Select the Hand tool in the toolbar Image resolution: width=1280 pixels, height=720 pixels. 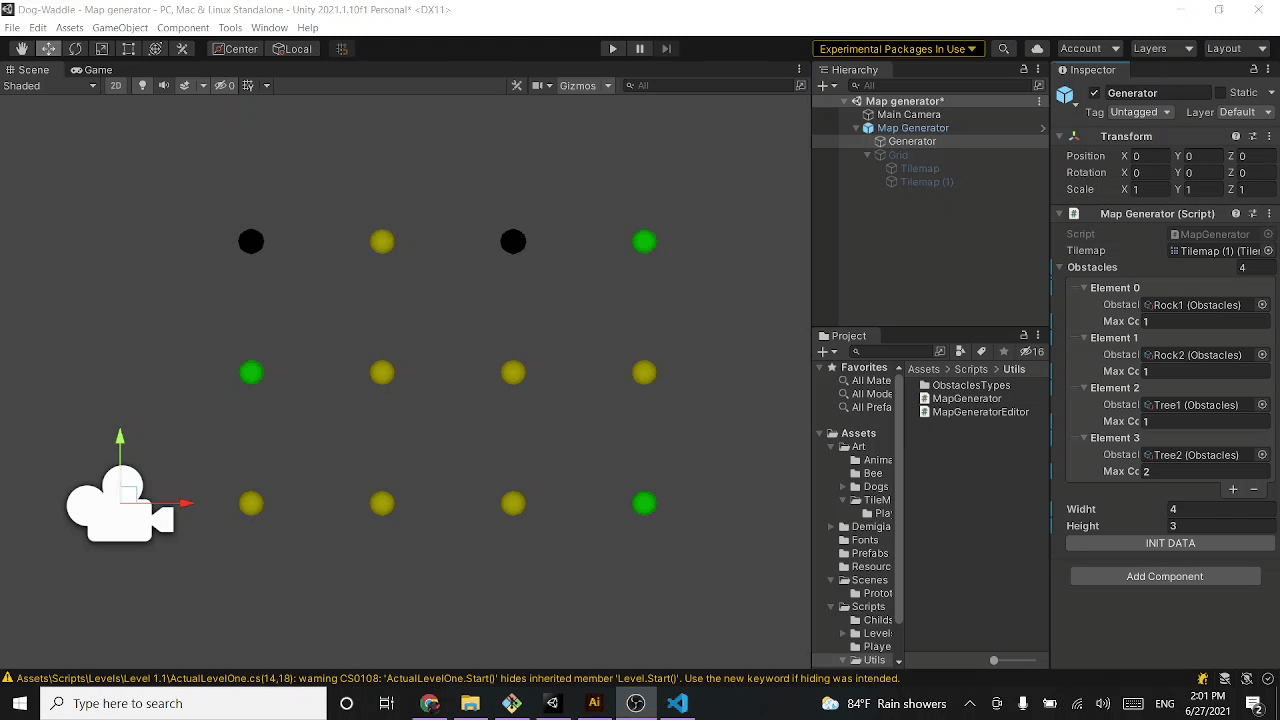tap(22, 49)
